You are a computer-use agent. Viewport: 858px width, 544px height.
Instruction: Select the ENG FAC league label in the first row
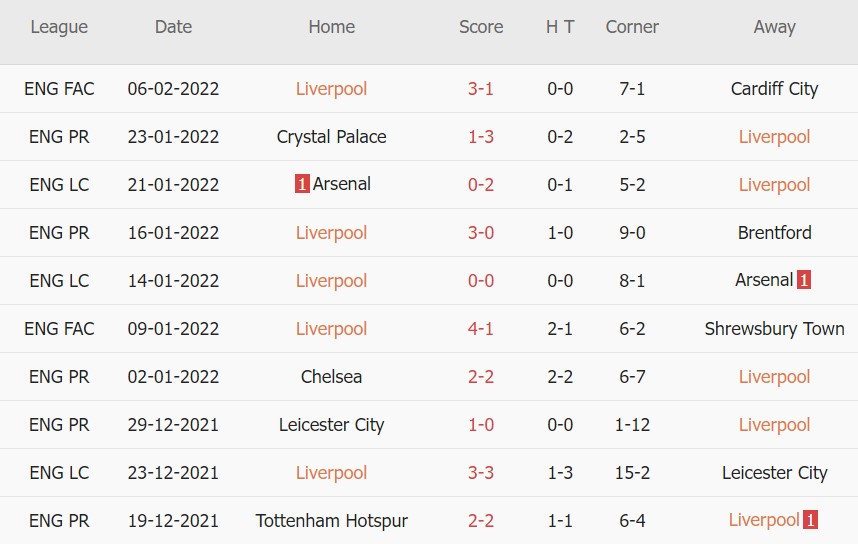click(59, 89)
